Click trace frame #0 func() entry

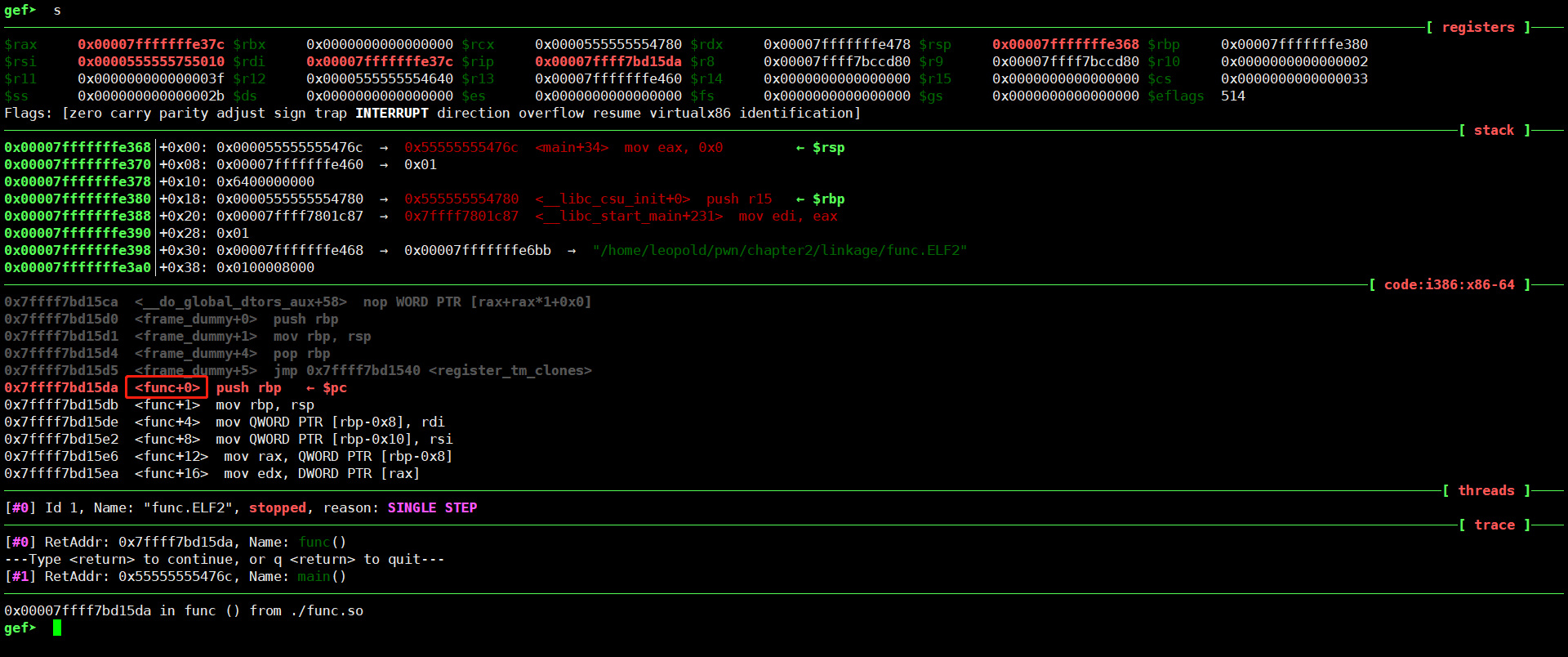coord(176,542)
